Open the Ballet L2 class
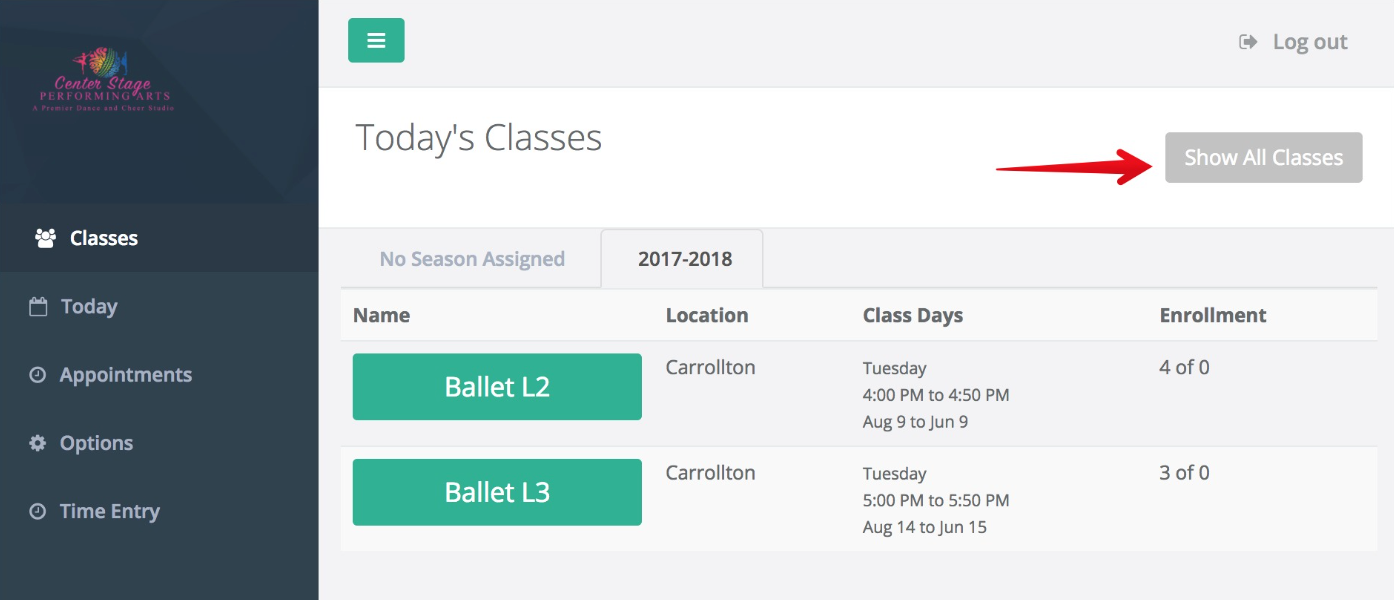 coord(497,386)
